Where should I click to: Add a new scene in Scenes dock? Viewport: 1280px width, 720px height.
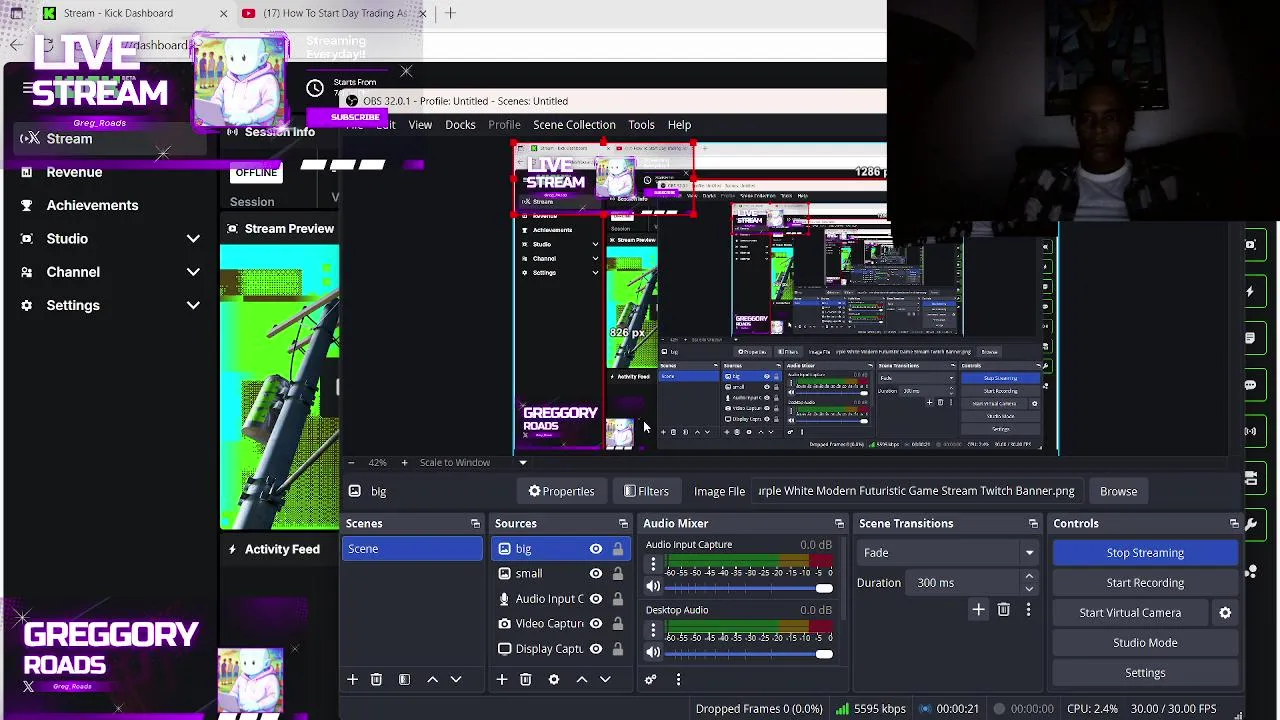[x=352, y=680]
